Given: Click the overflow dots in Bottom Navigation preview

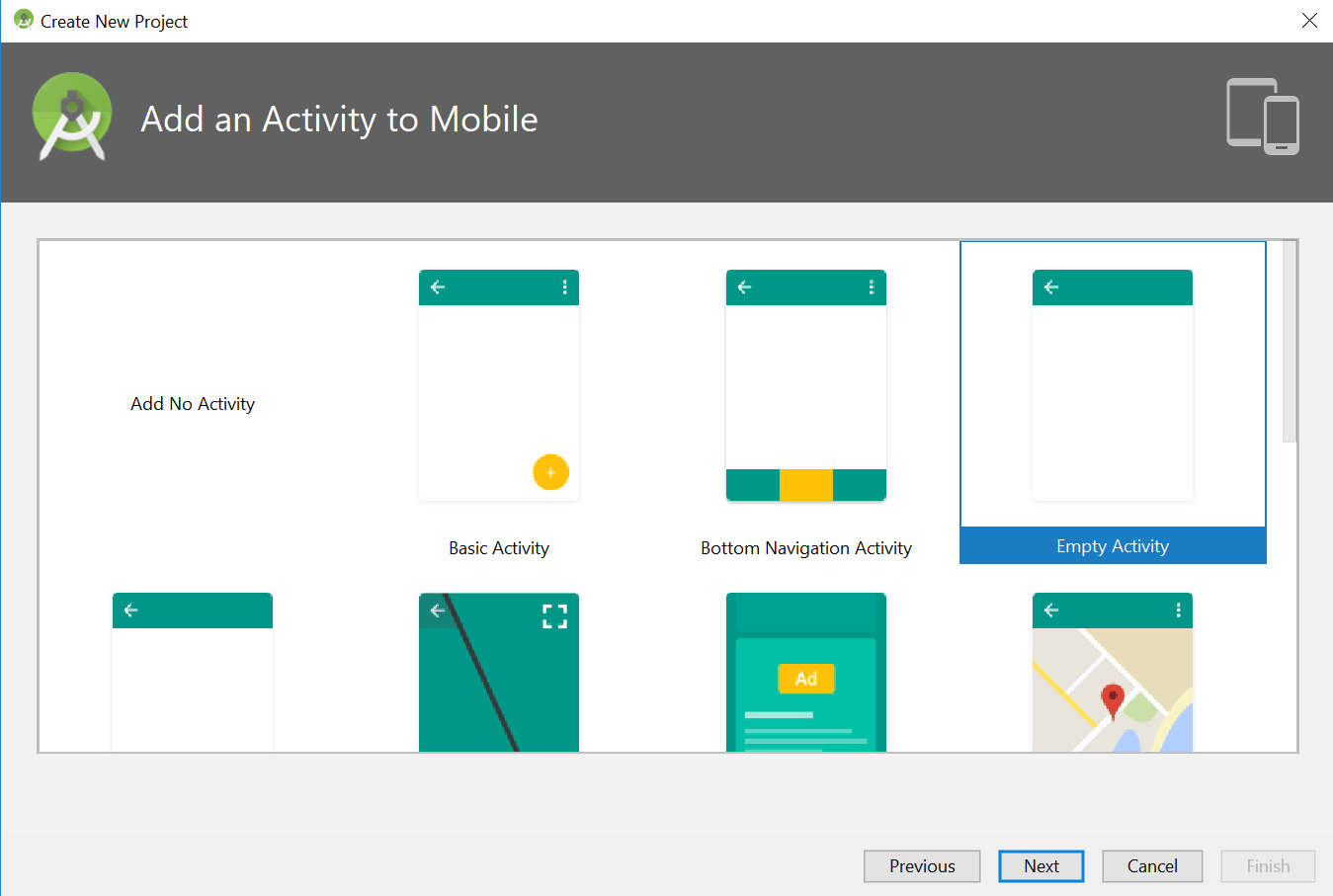Looking at the screenshot, I should [x=872, y=287].
